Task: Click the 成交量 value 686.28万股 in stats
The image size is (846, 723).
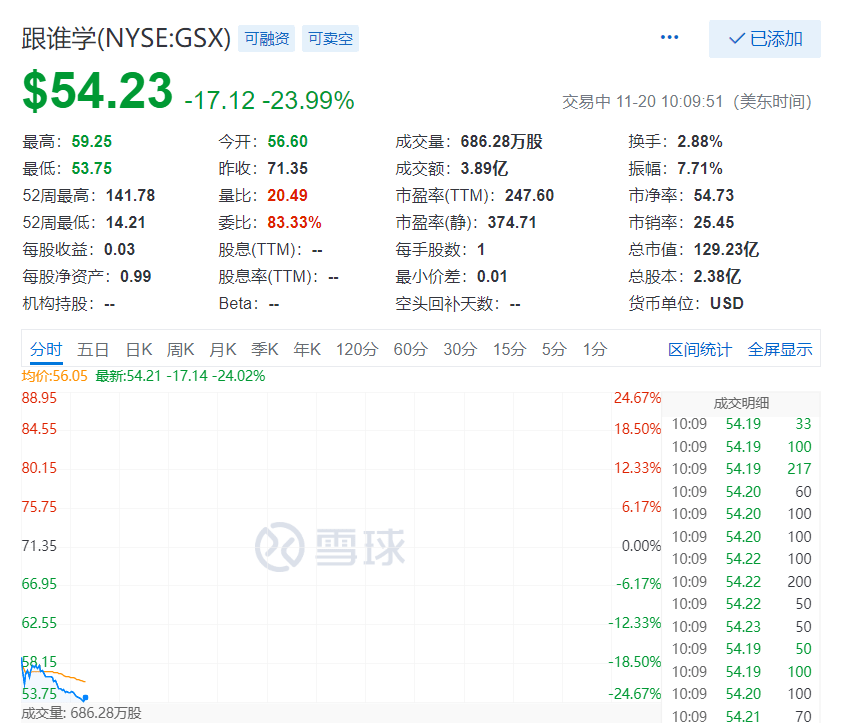Action: (x=501, y=141)
